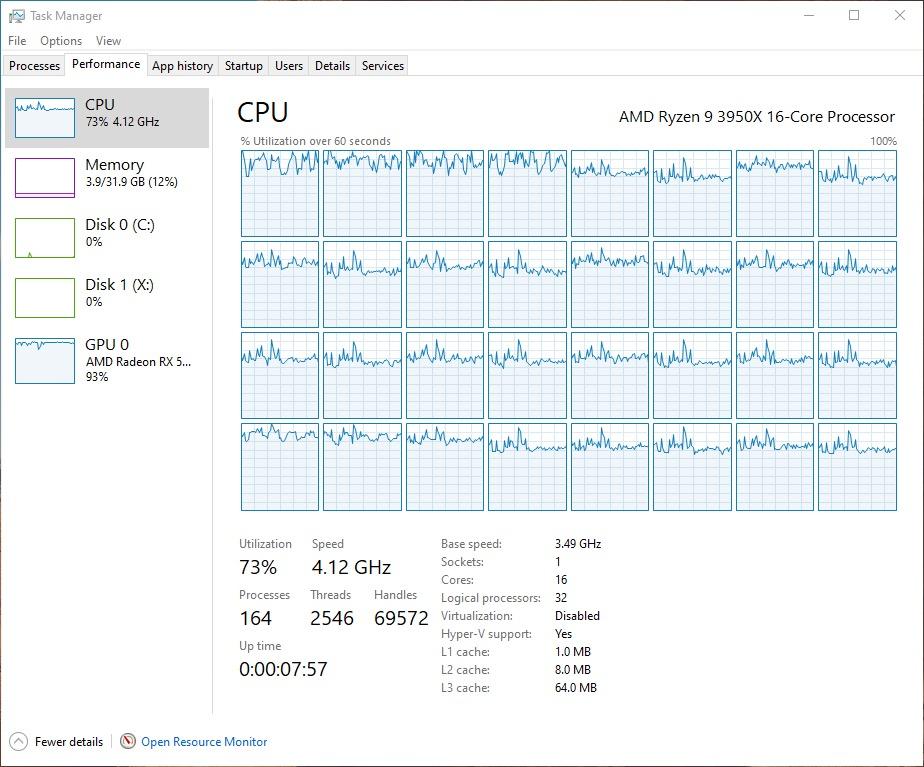924x767 pixels.
Task: Switch to the Details tab
Action: point(332,66)
